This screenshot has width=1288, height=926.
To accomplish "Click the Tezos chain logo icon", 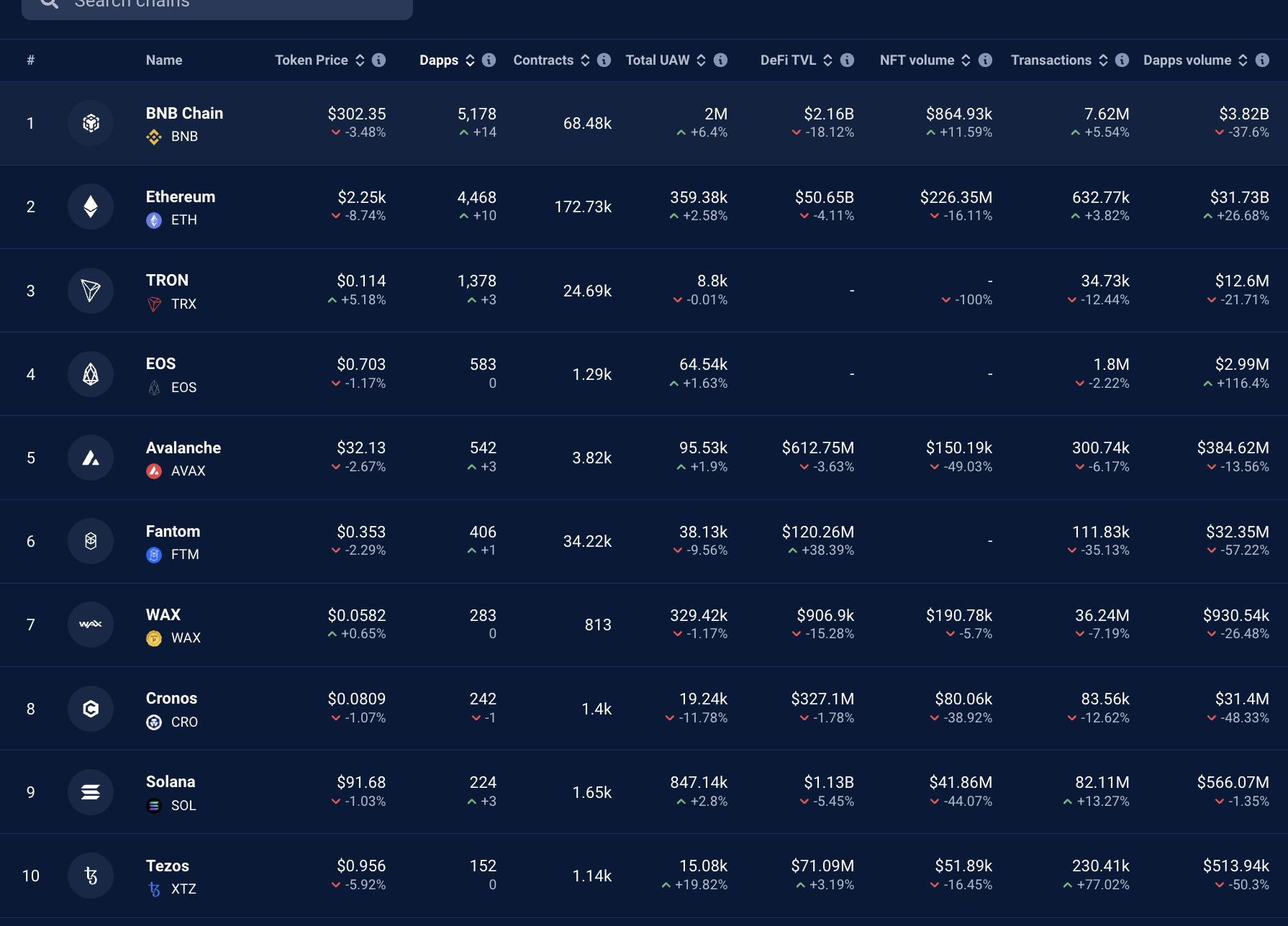I will (x=91, y=876).
